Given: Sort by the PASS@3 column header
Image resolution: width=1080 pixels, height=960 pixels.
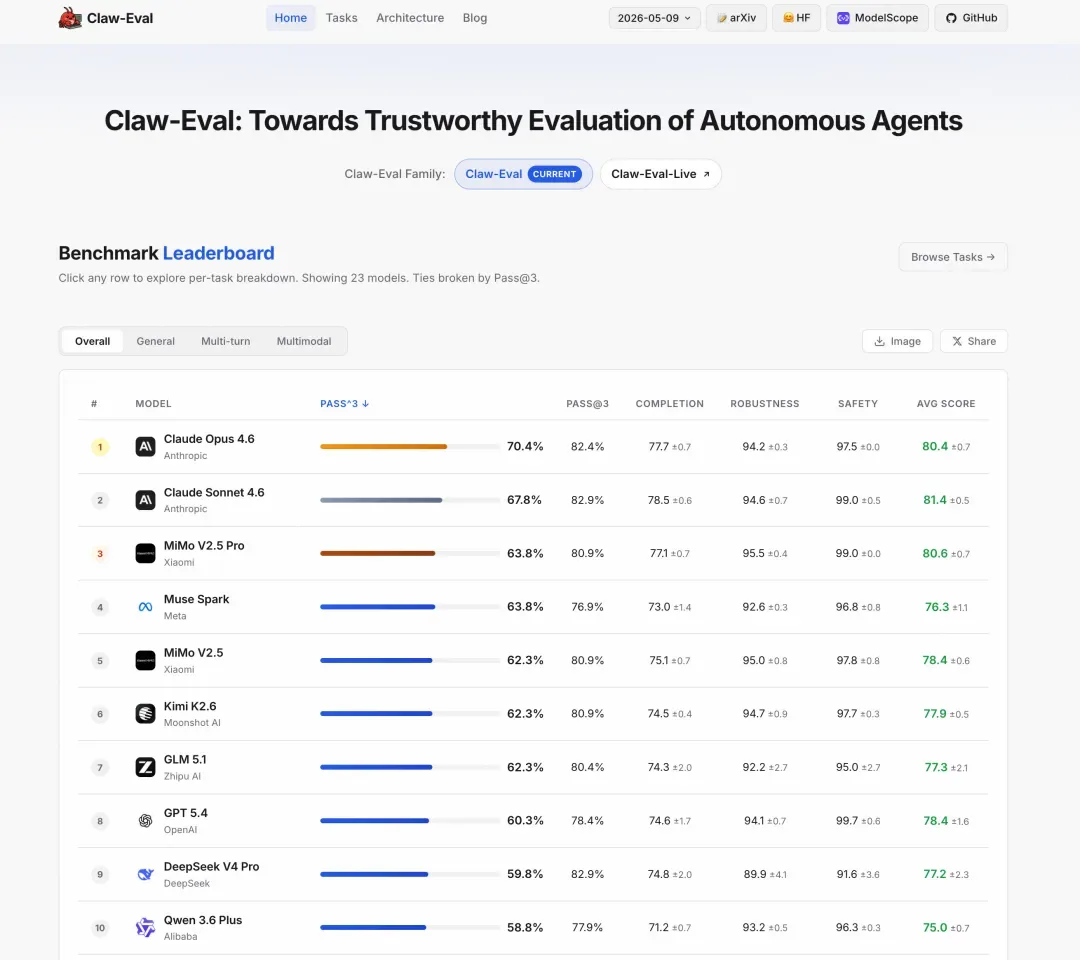Looking at the screenshot, I should click(x=588, y=404).
